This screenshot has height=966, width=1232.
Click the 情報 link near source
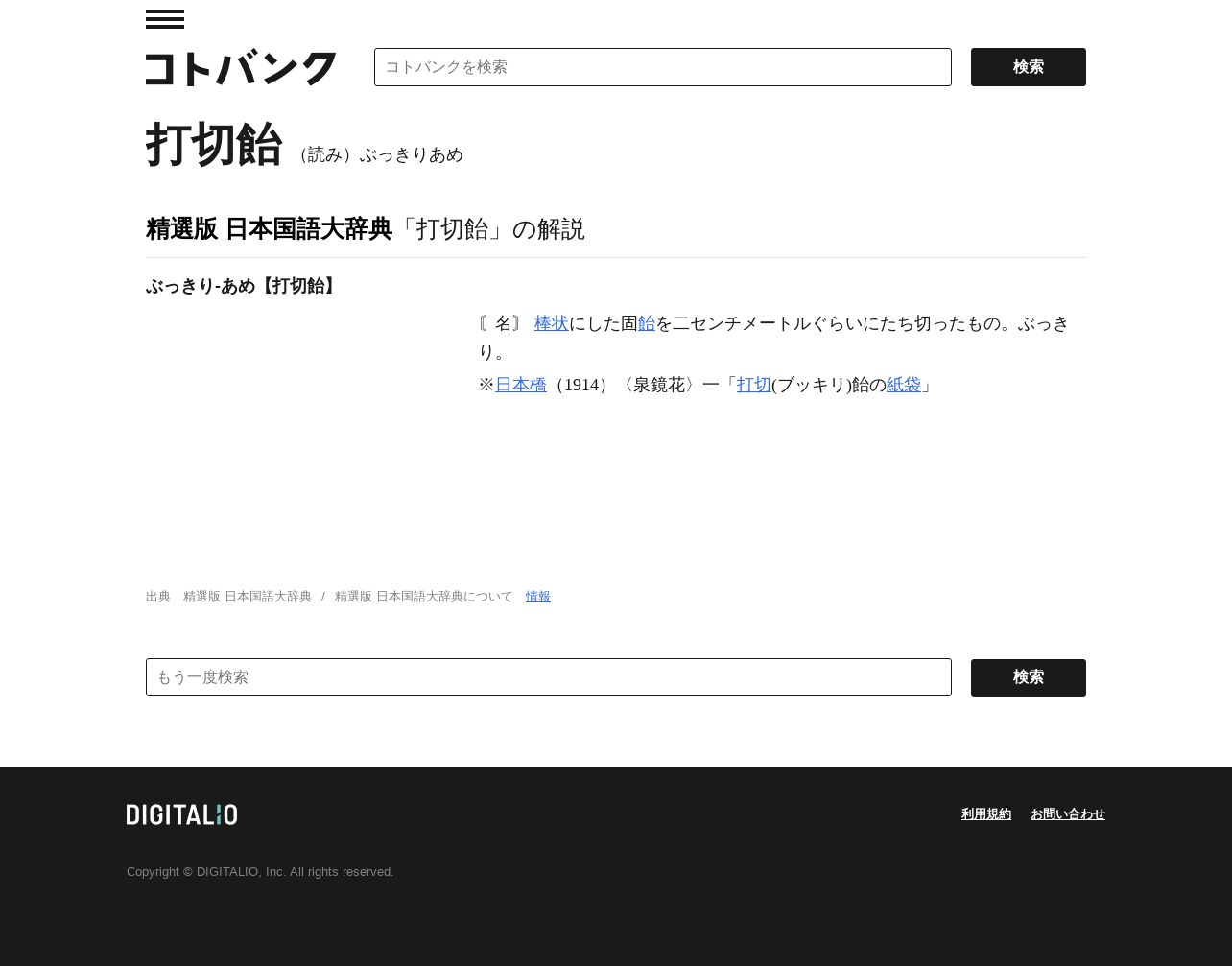[538, 597]
